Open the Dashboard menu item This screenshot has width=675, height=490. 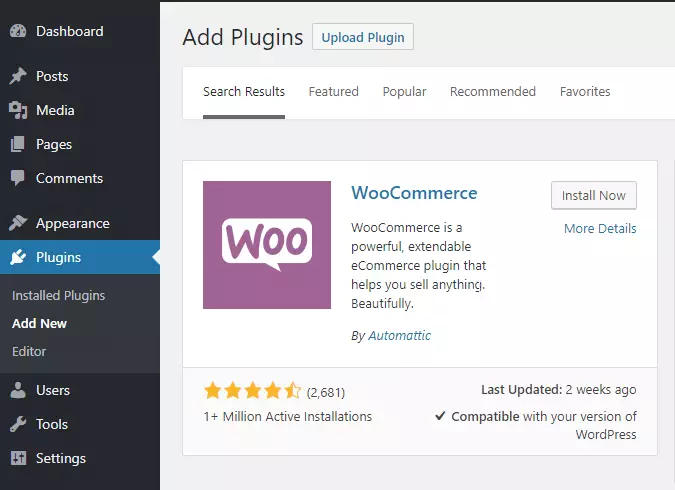pyautogui.click(x=80, y=31)
